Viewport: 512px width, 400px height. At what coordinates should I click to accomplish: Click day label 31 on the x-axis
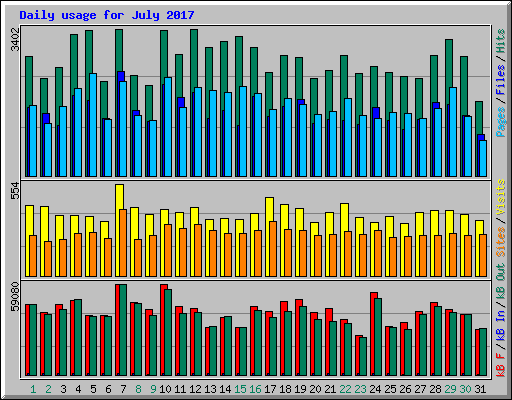click(x=480, y=389)
